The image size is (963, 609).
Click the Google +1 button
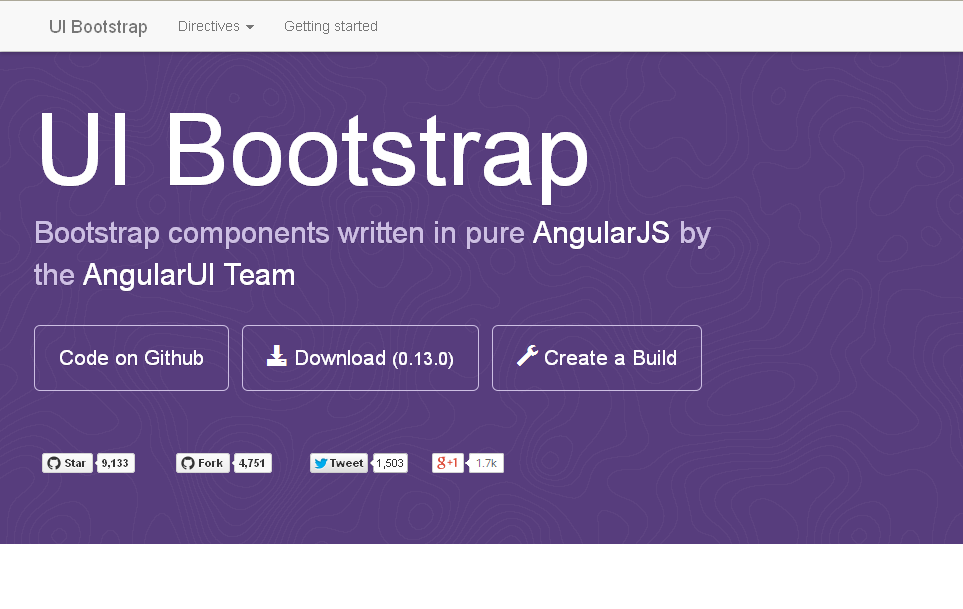click(x=447, y=463)
